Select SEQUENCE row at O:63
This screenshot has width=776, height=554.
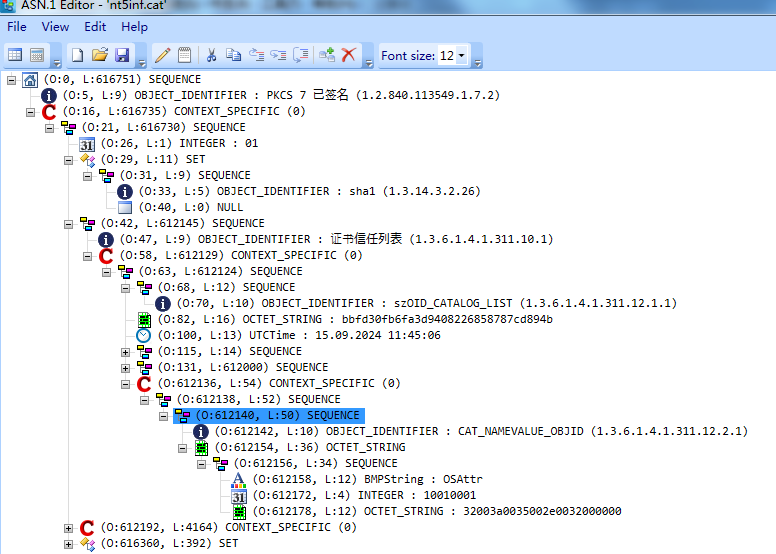click(220, 272)
